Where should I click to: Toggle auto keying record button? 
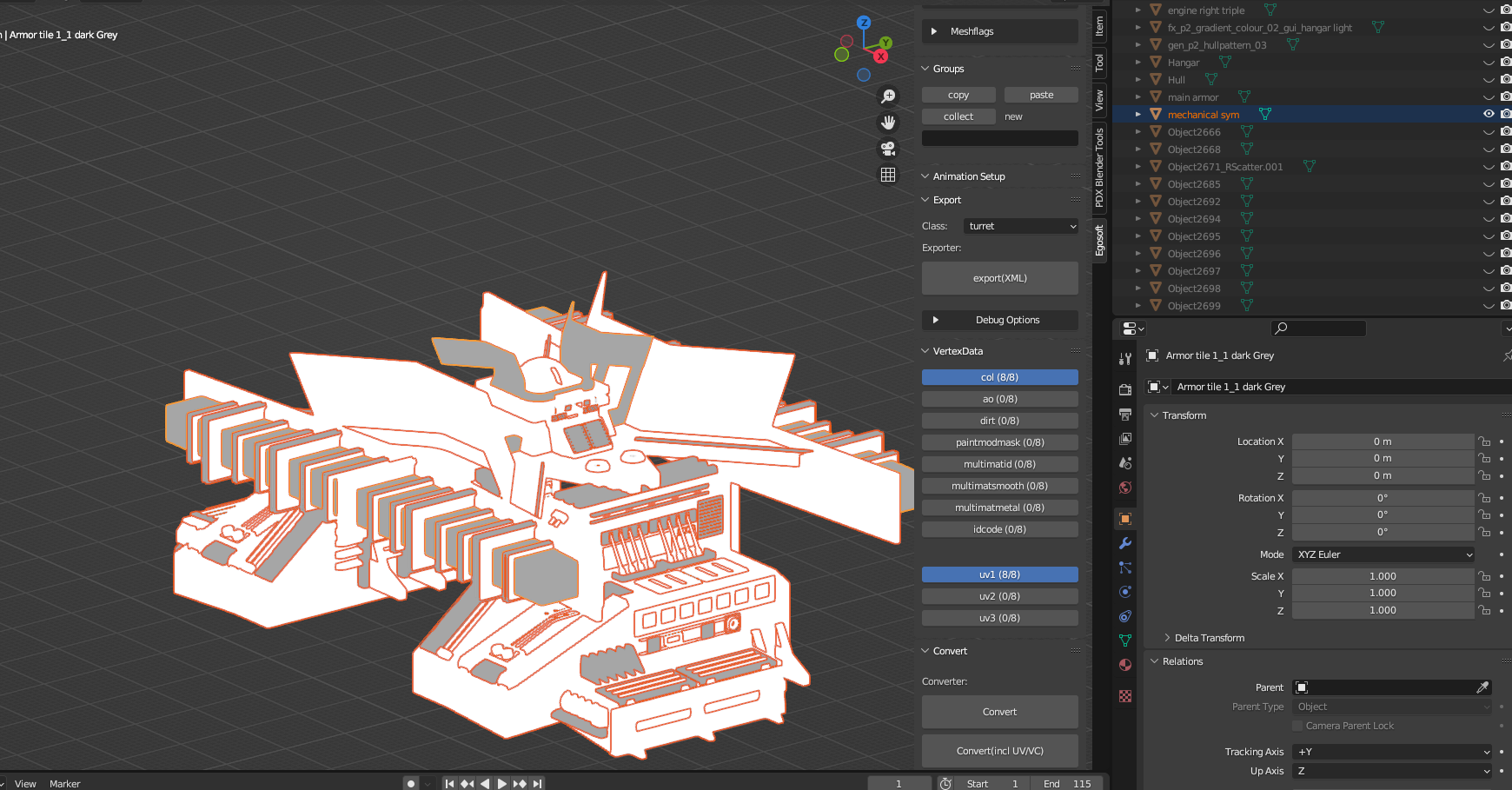[x=411, y=783]
